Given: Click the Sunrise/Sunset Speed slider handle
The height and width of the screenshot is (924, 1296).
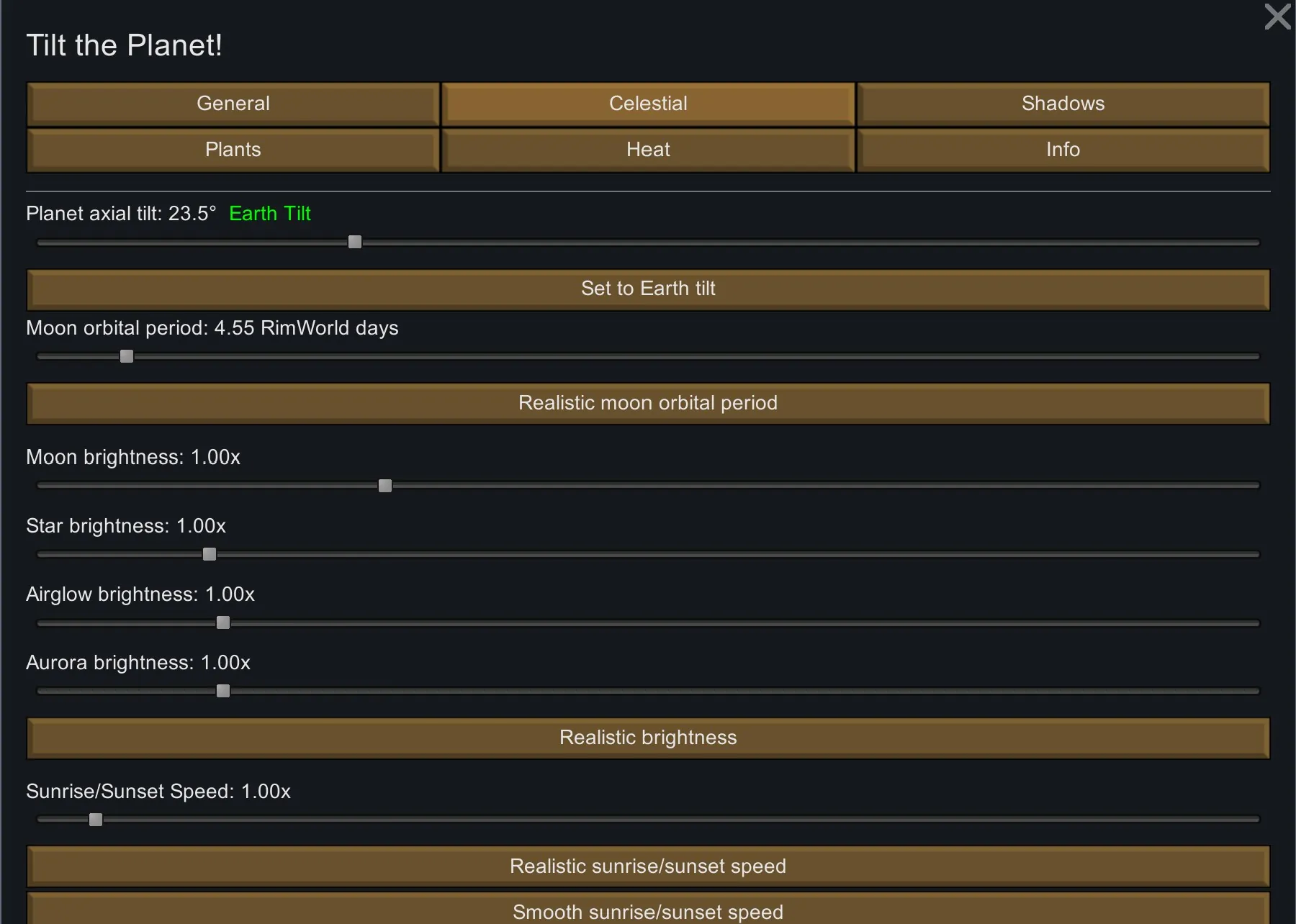Looking at the screenshot, I should pos(96,820).
